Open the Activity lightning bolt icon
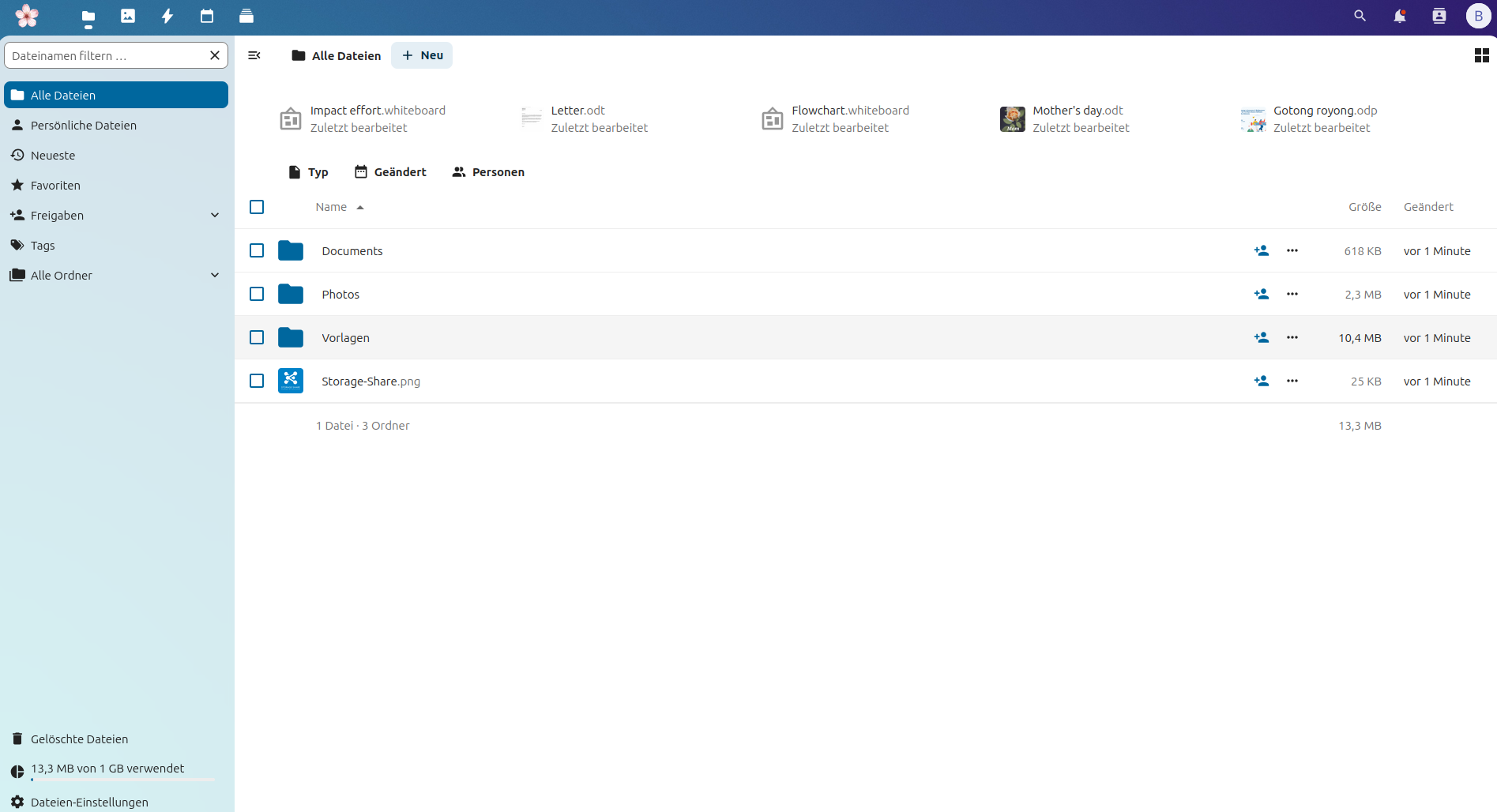Screen dimensions: 1497x812 point(167,16)
